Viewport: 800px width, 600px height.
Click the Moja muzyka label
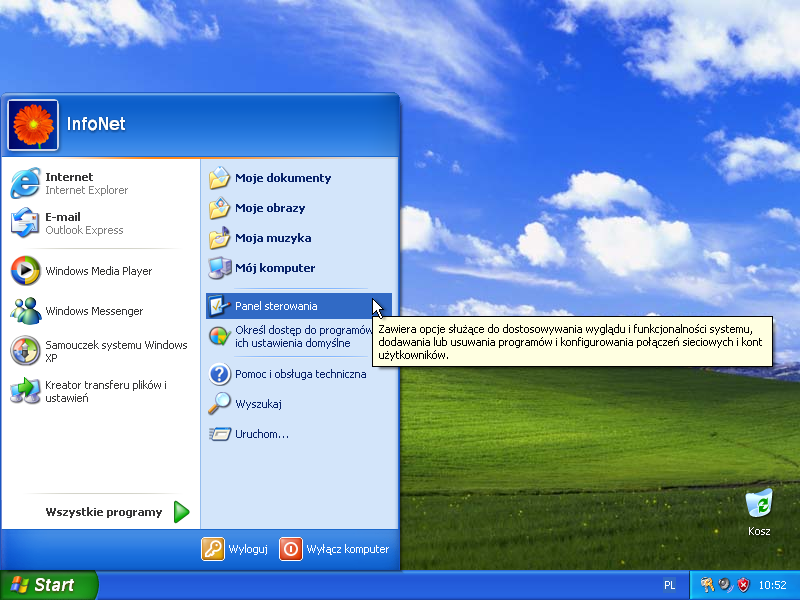(273, 238)
